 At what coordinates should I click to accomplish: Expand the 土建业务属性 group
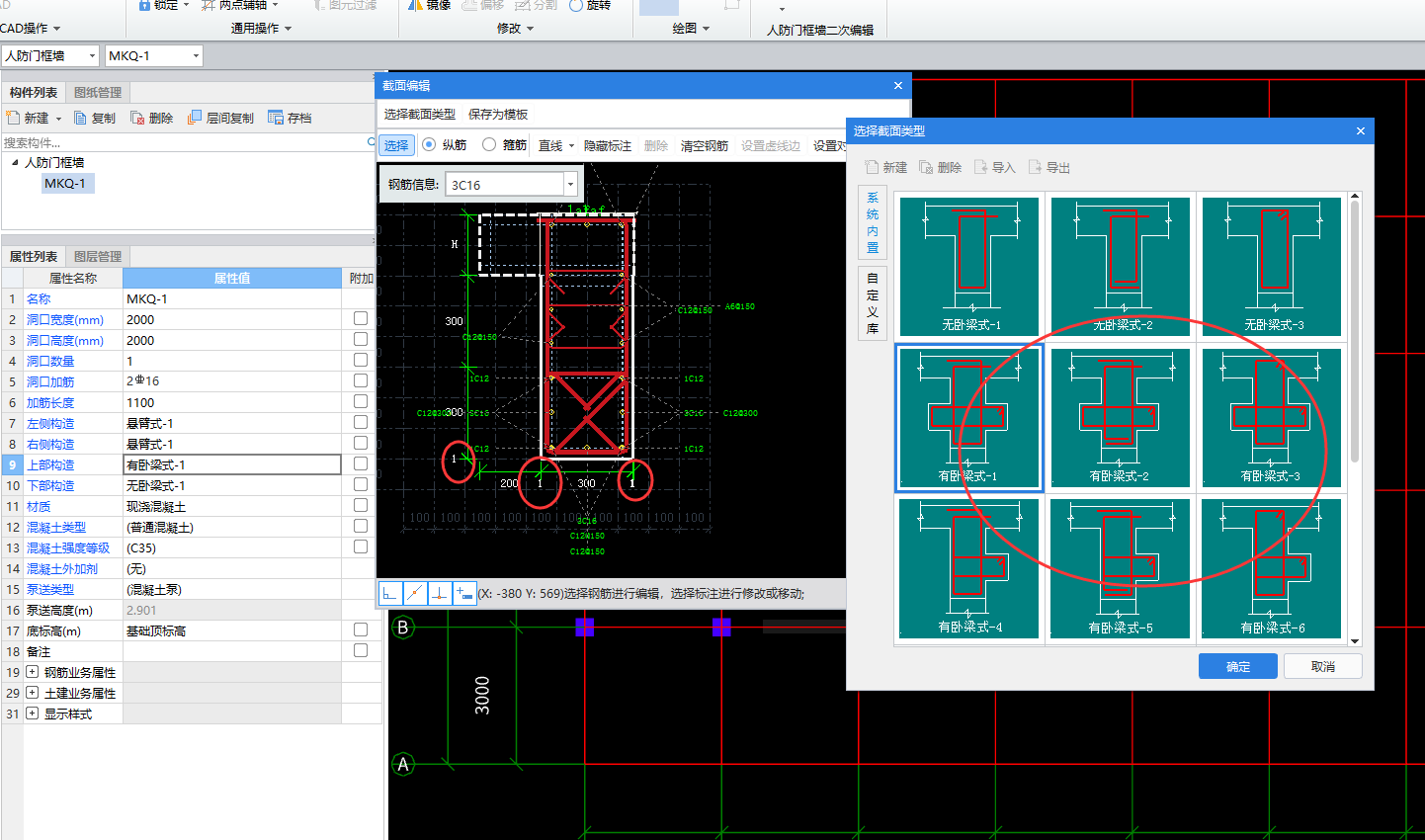click(x=32, y=693)
